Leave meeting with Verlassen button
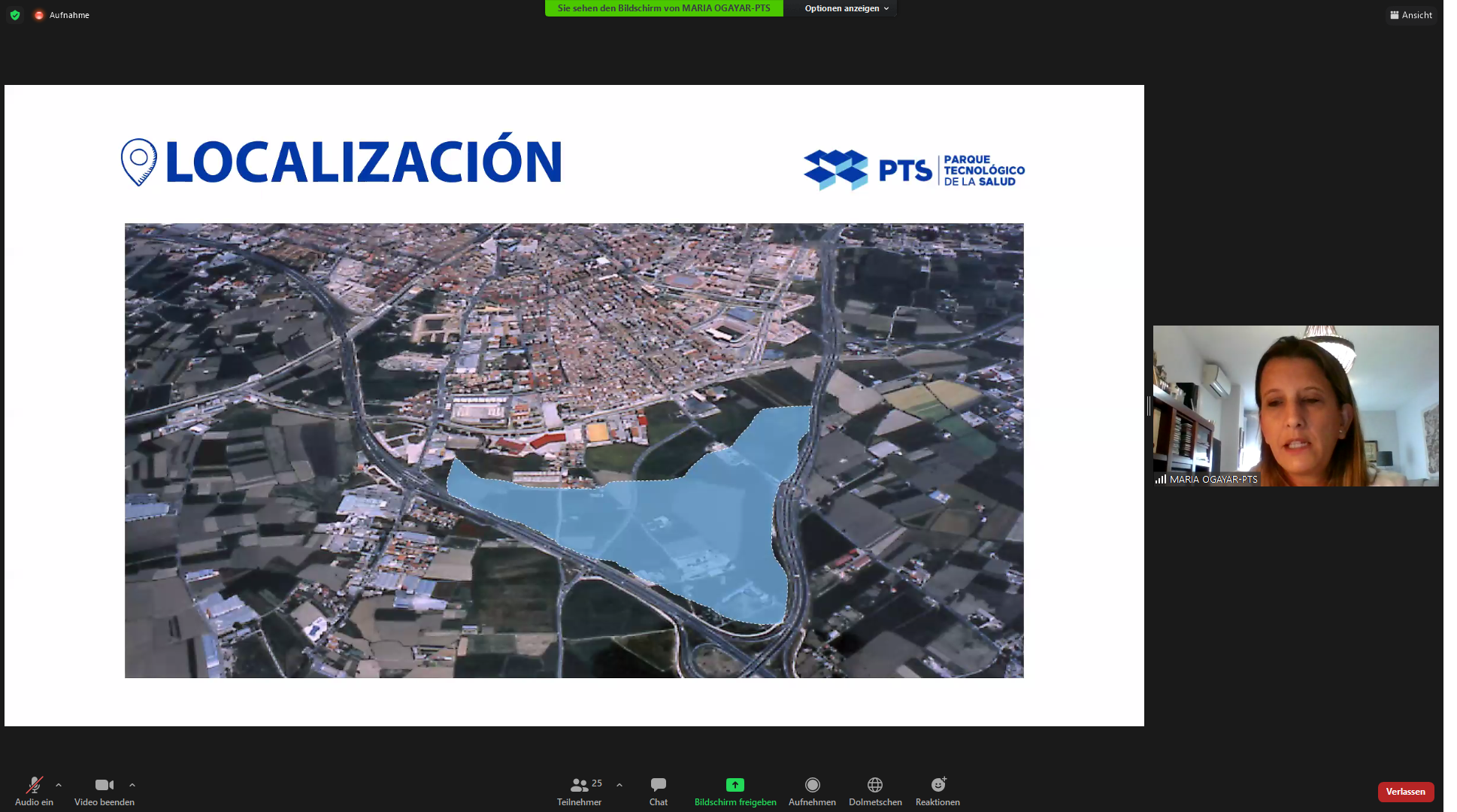 [1405, 792]
